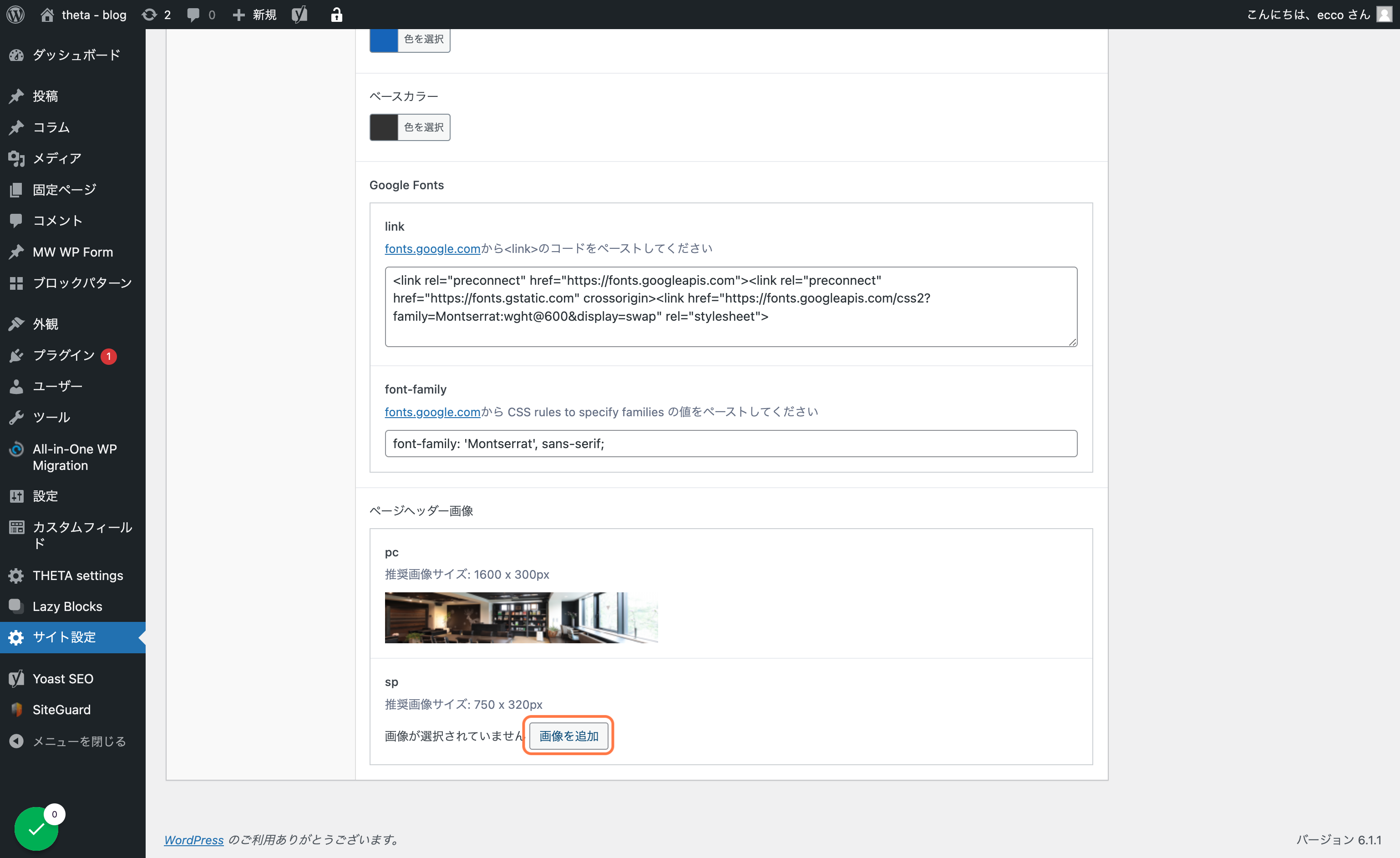Click the font-family text input field
Image resolution: width=1400 pixels, height=858 pixels.
(730, 444)
